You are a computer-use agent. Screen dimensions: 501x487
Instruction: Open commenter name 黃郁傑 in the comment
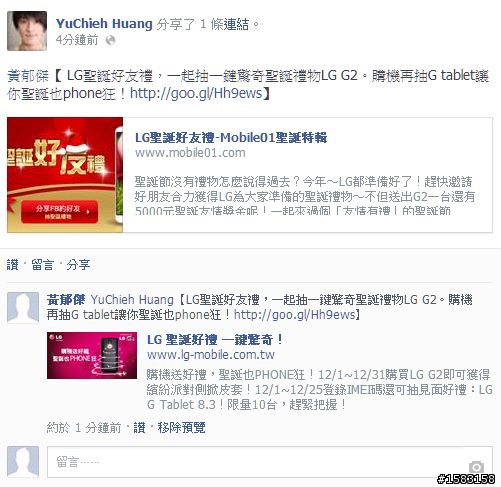coord(66,299)
